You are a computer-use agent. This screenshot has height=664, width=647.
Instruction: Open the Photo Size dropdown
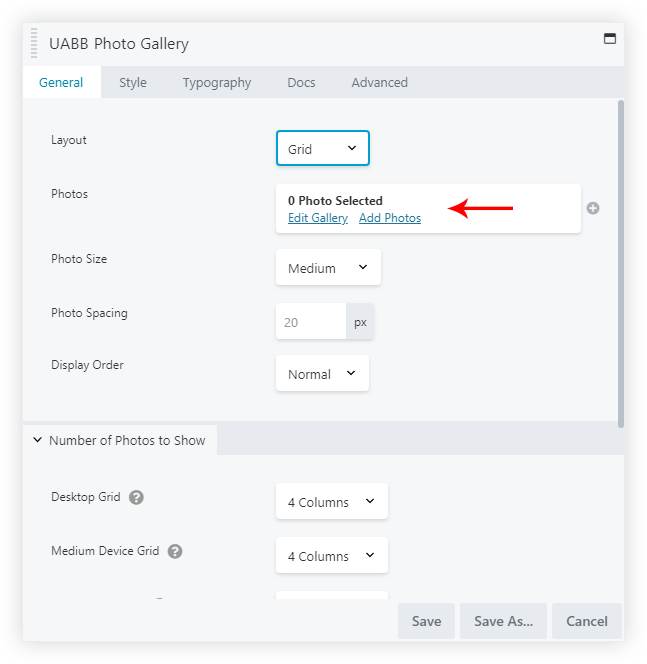328,268
